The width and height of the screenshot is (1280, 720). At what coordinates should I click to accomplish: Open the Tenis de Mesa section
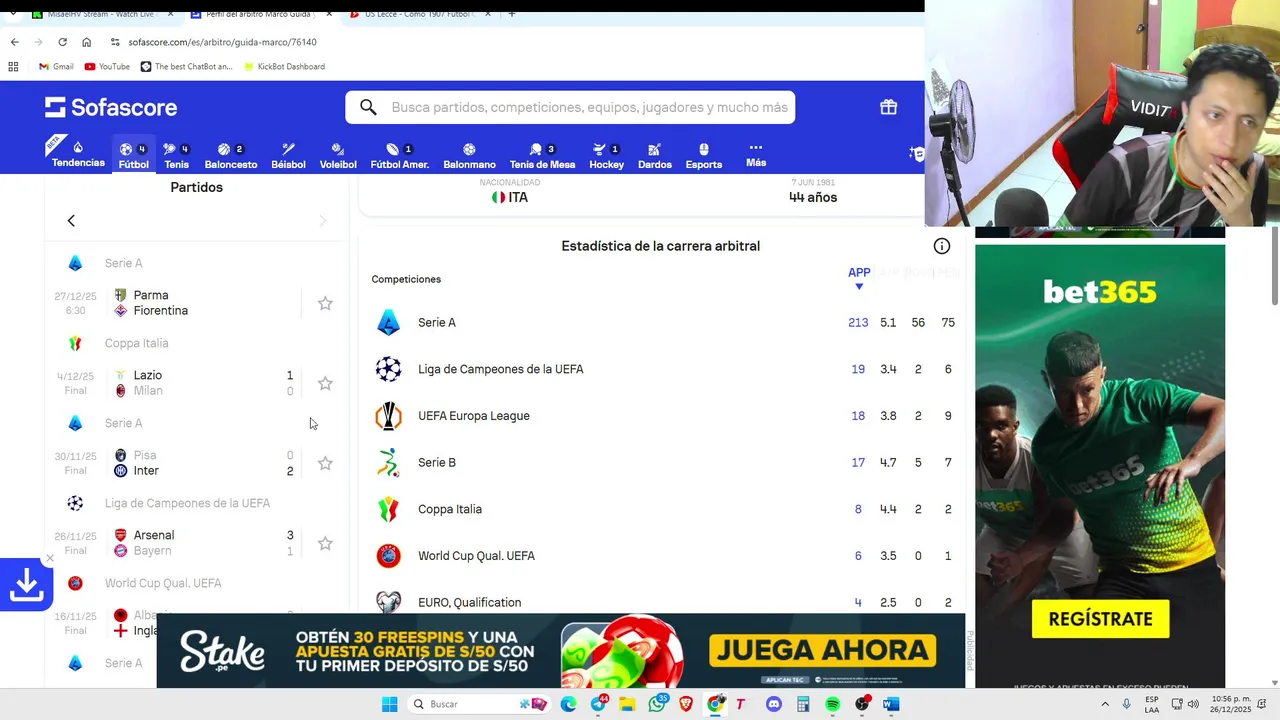[542, 155]
